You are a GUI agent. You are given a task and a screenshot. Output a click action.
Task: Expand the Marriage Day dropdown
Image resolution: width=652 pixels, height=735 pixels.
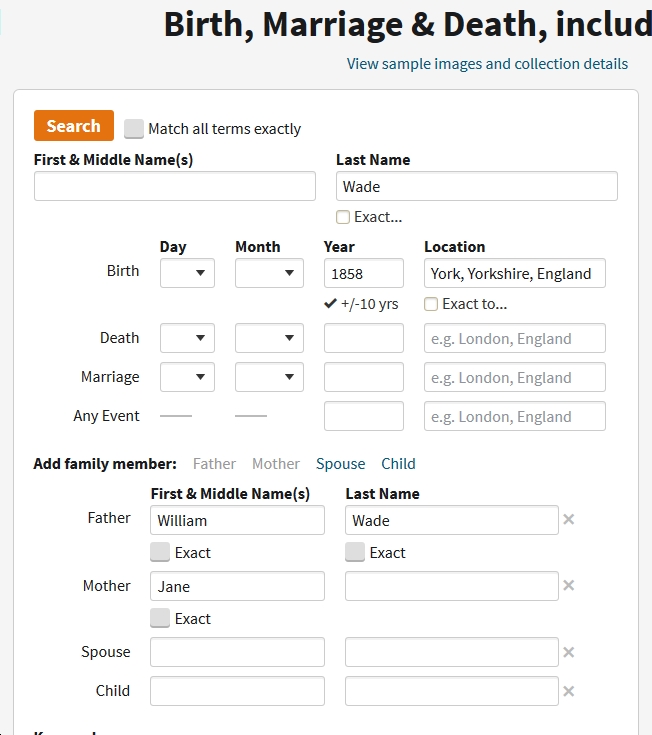pos(187,377)
